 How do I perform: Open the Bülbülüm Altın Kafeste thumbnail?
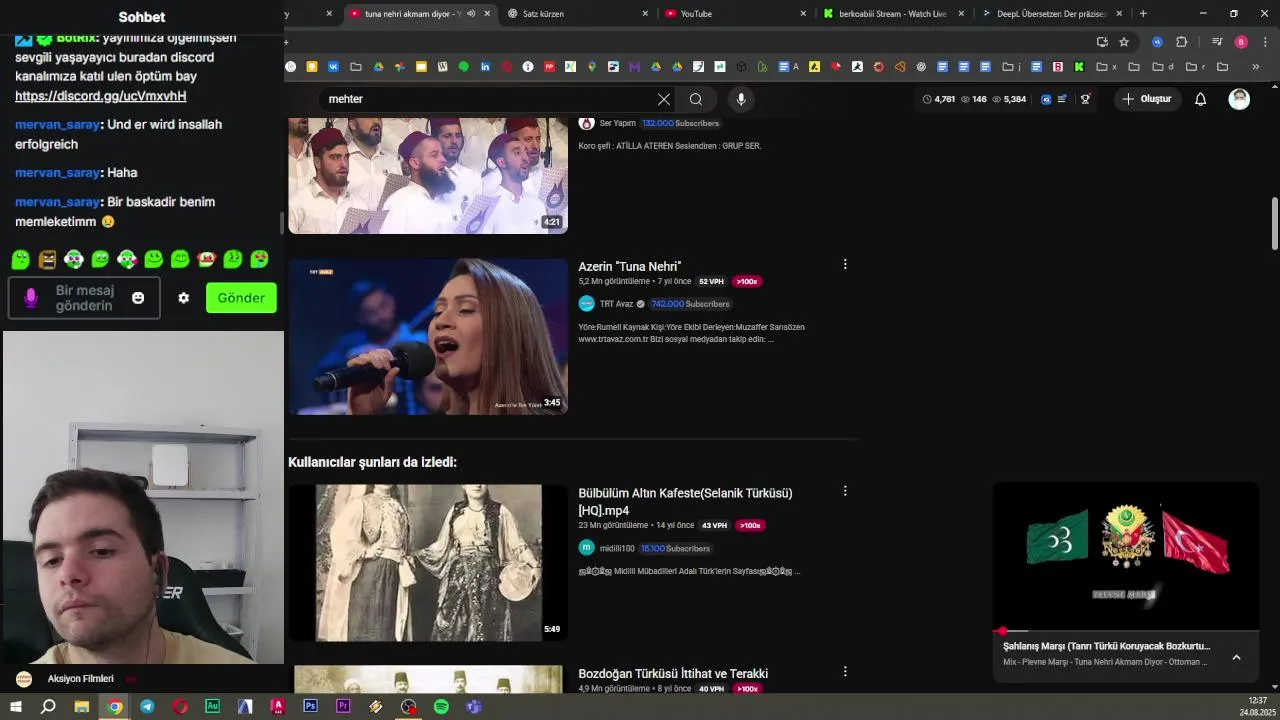pyautogui.click(x=428, y=563)
